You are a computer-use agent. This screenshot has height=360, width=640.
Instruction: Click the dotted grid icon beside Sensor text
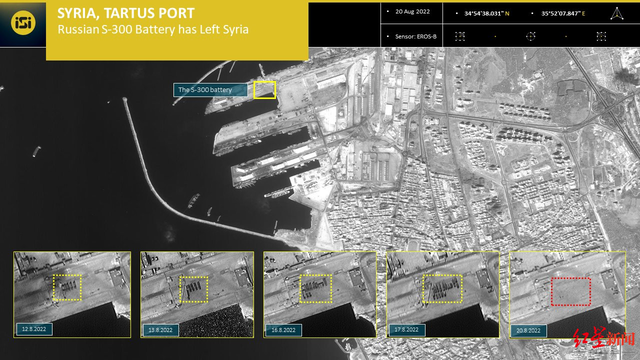coord(460,36)
